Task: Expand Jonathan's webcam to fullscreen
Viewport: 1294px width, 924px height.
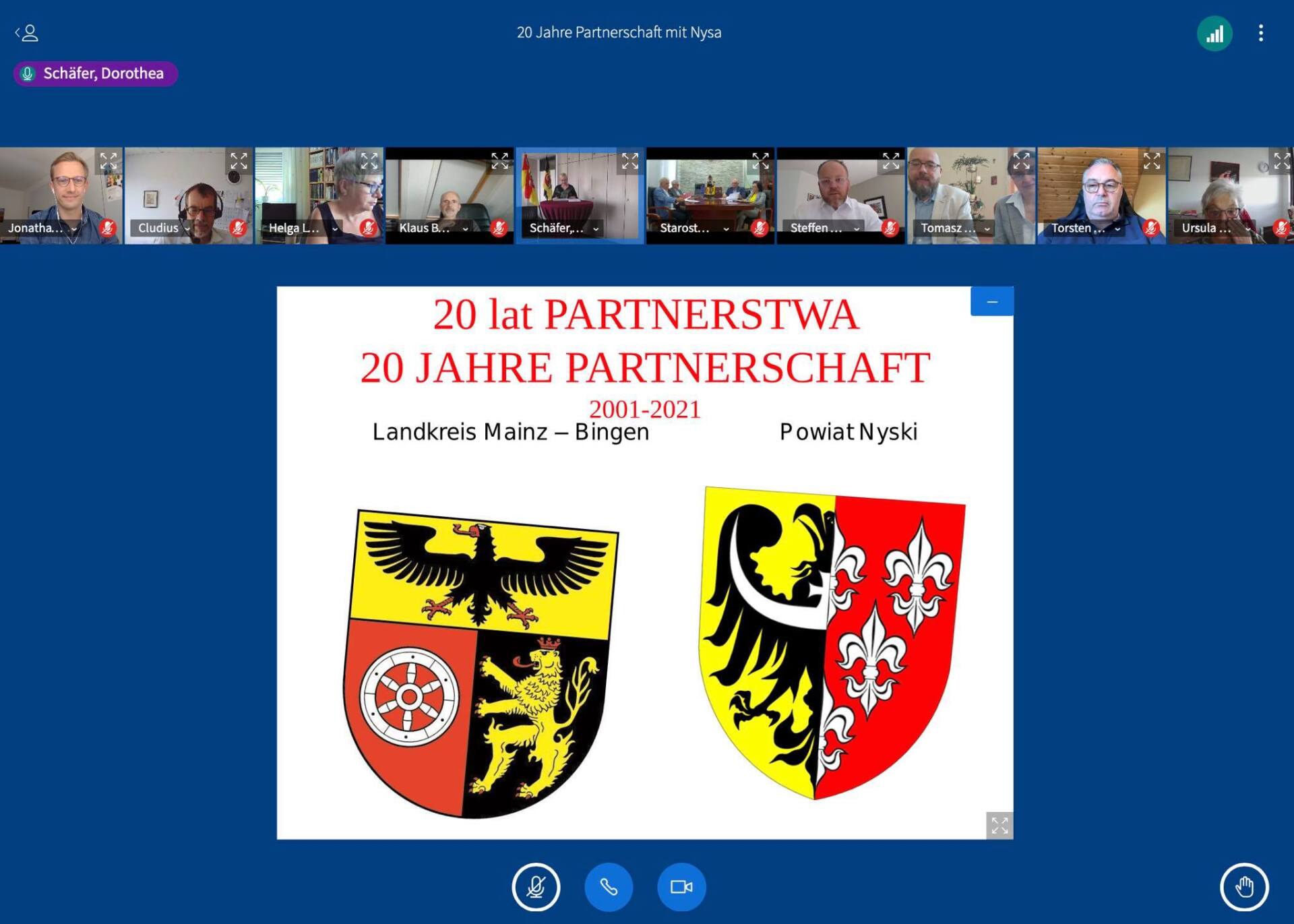Action: coord(109,161)
